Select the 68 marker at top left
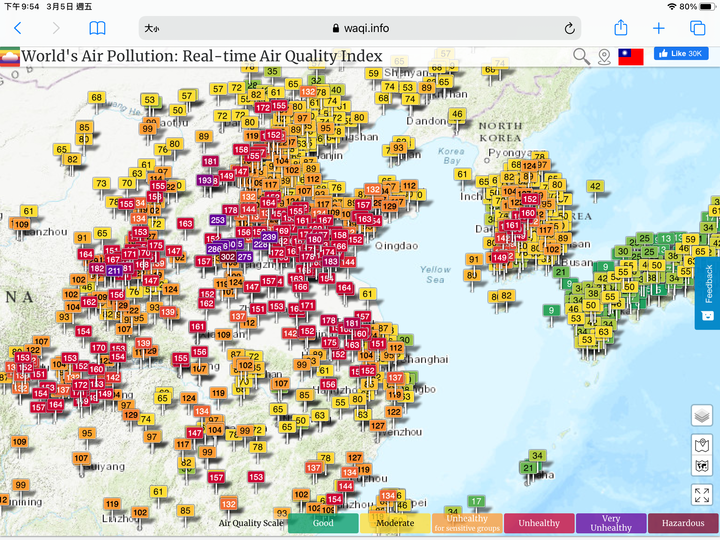720x540 pixels. point(96,97)
